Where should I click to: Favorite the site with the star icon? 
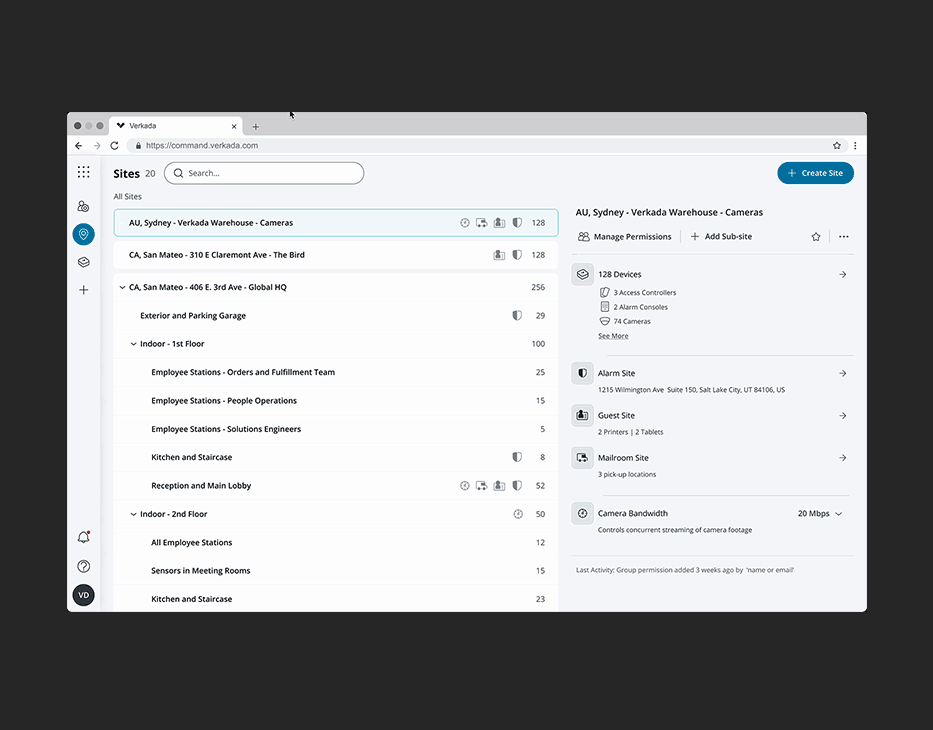[x=816, y=237]
